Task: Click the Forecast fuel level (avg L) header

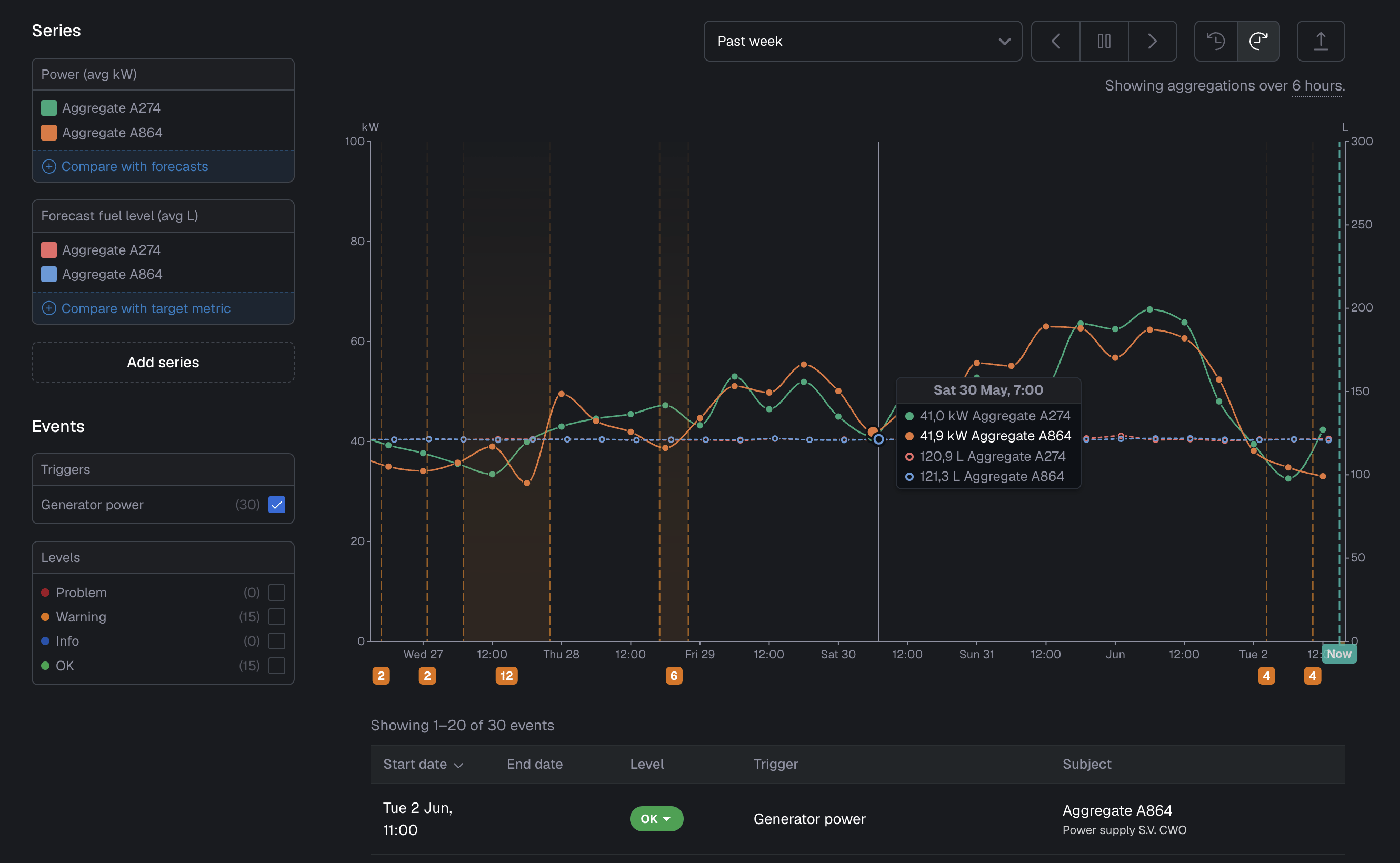Action: point(163,216)
